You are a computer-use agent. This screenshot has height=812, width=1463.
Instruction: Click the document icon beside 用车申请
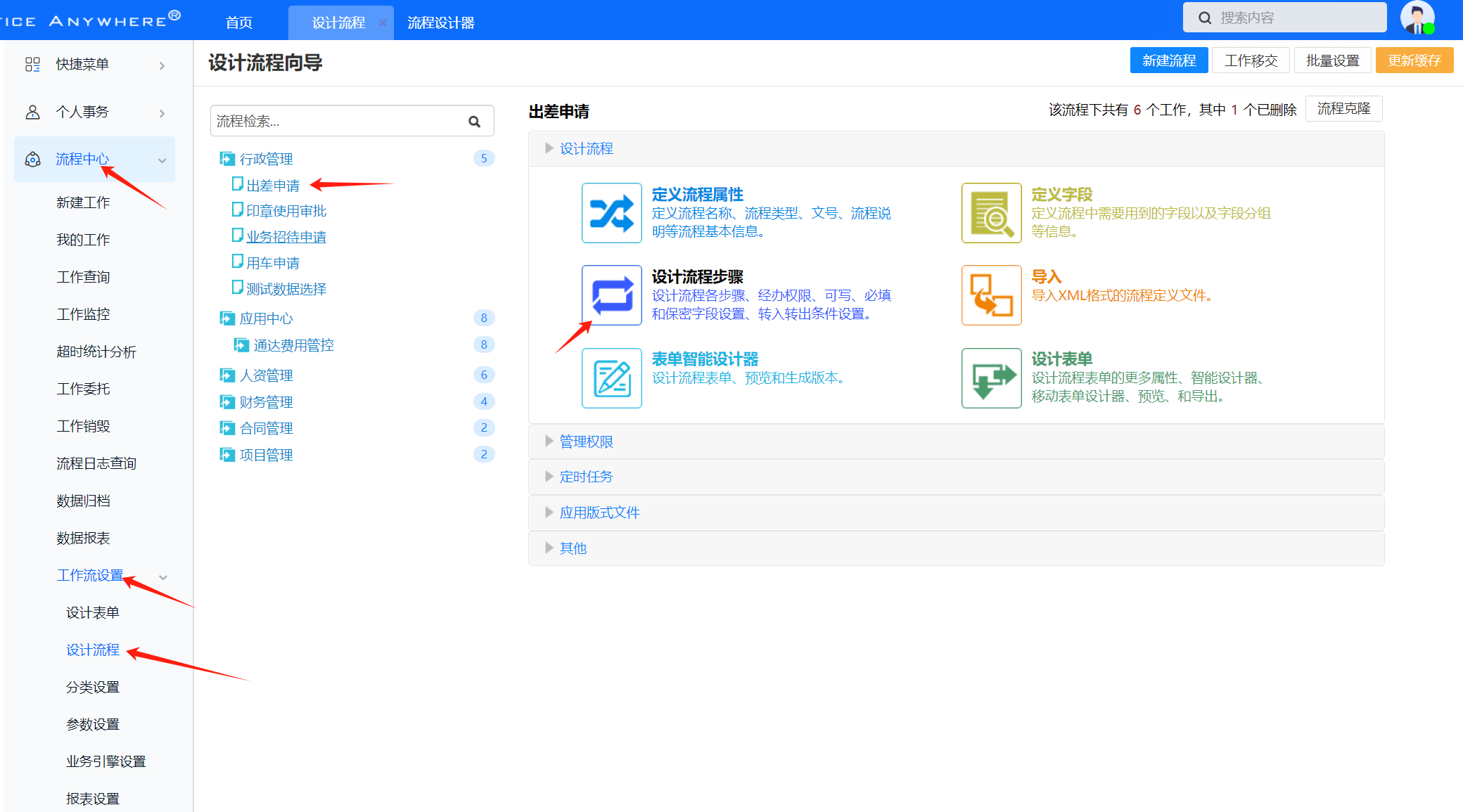pyautogui.click(x=238, y=262)
